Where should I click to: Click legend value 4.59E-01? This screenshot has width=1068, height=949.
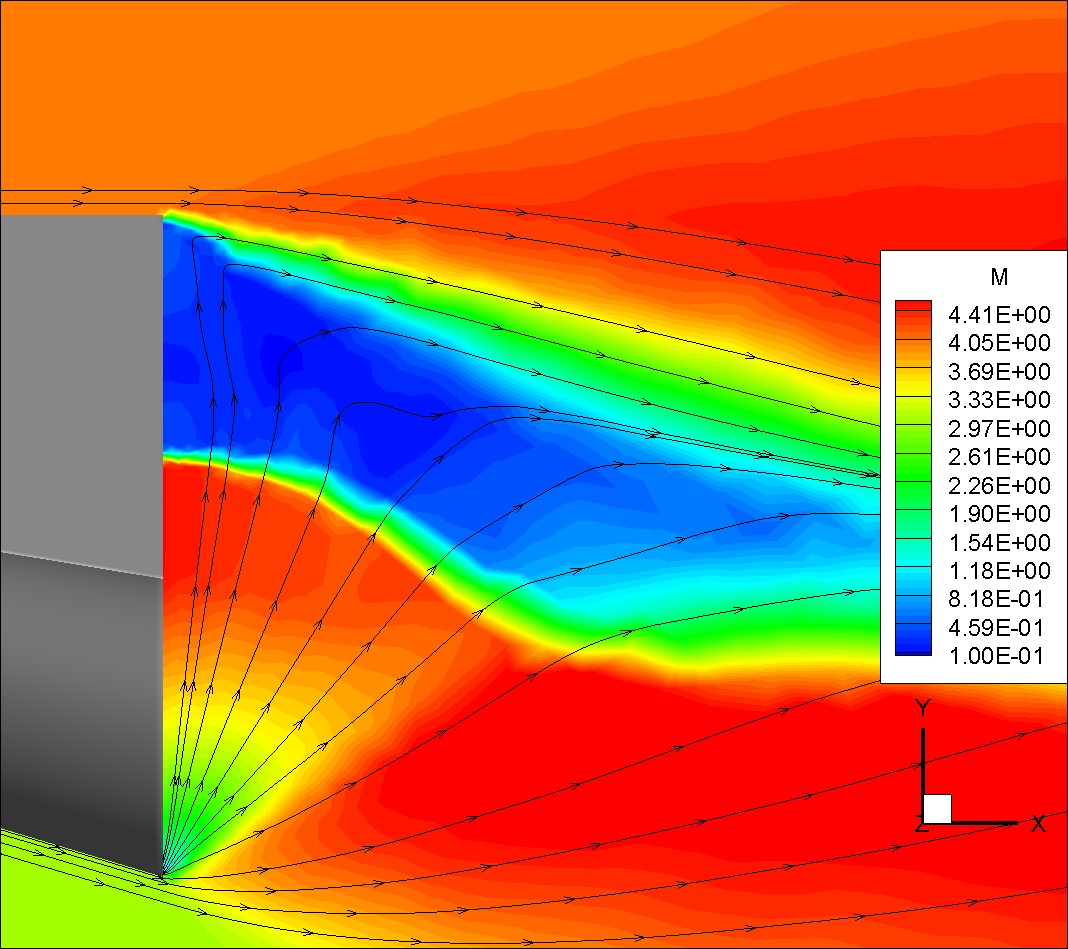[996, 627]
